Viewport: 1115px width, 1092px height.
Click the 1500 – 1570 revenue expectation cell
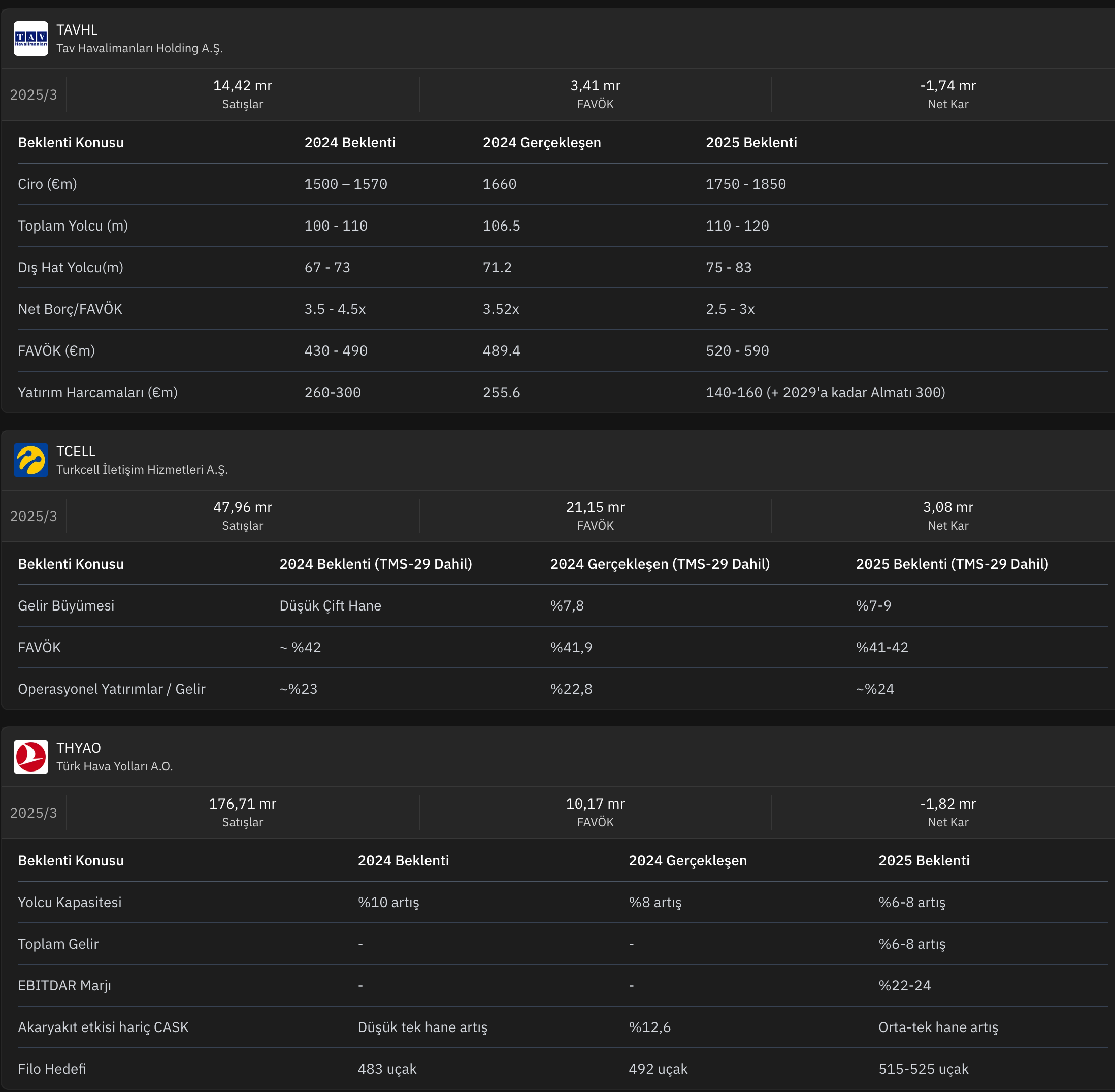click(x=346, y=184)
